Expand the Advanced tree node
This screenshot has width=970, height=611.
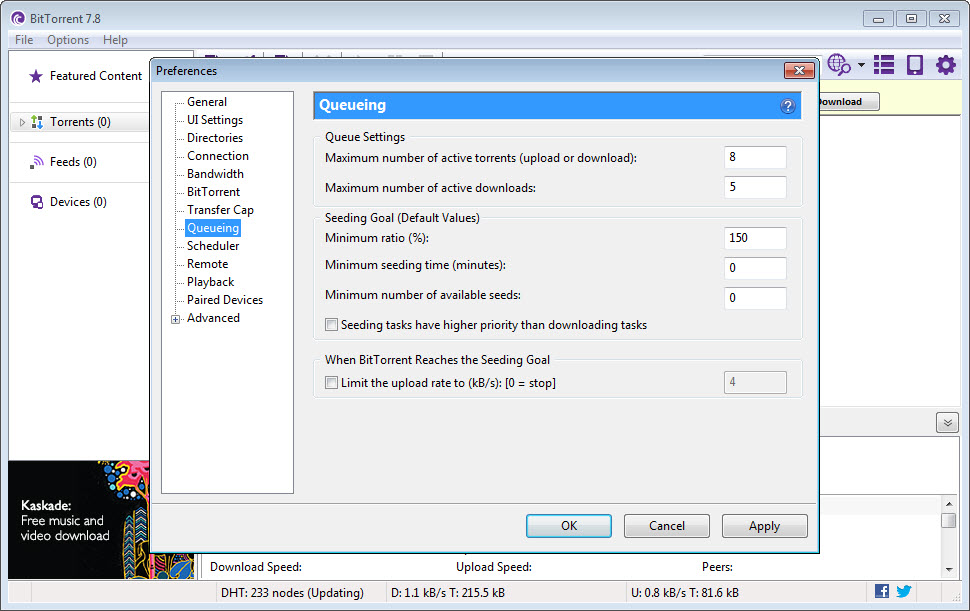pyautogui.click(x=176, y=319)
